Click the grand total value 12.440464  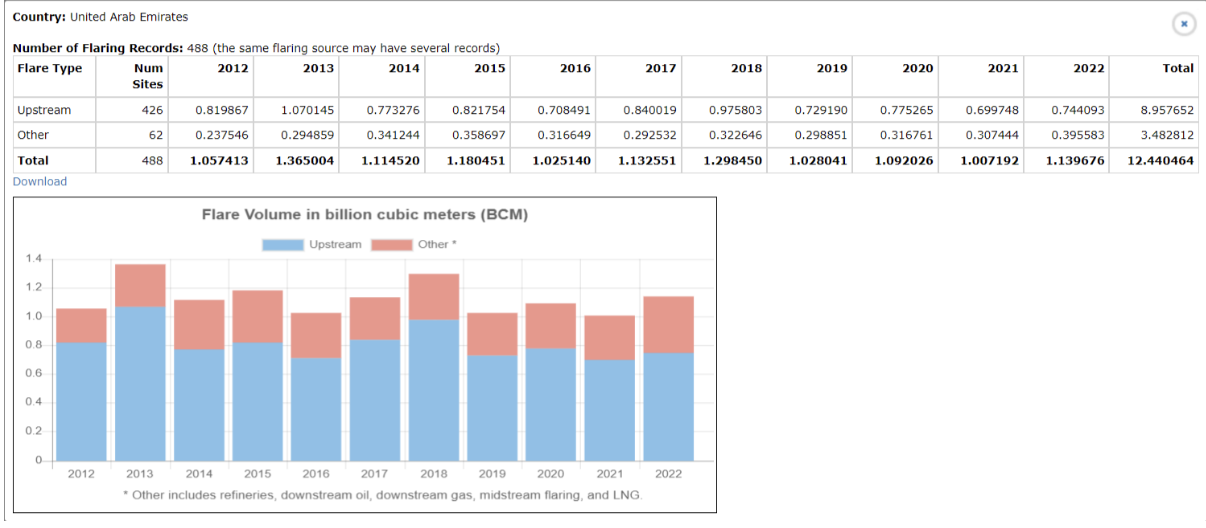(x=1160, y=160)
